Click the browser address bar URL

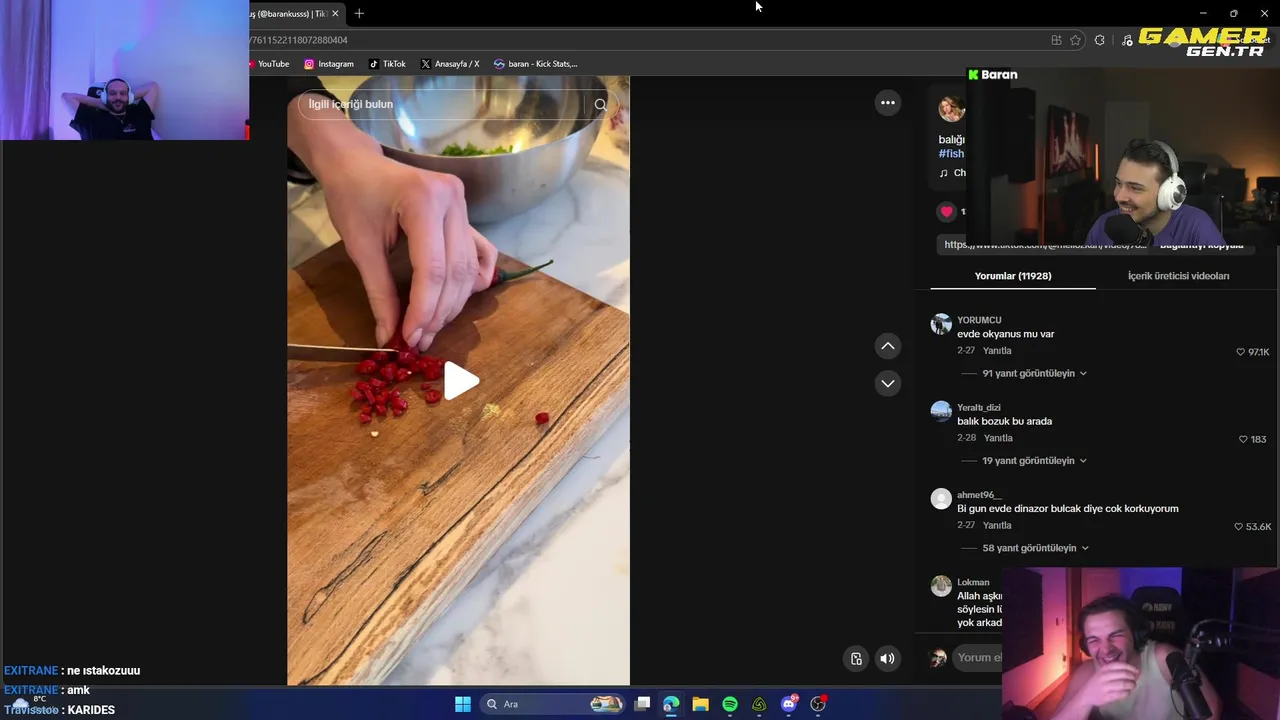pyautogui.click(x=298, y=40)
